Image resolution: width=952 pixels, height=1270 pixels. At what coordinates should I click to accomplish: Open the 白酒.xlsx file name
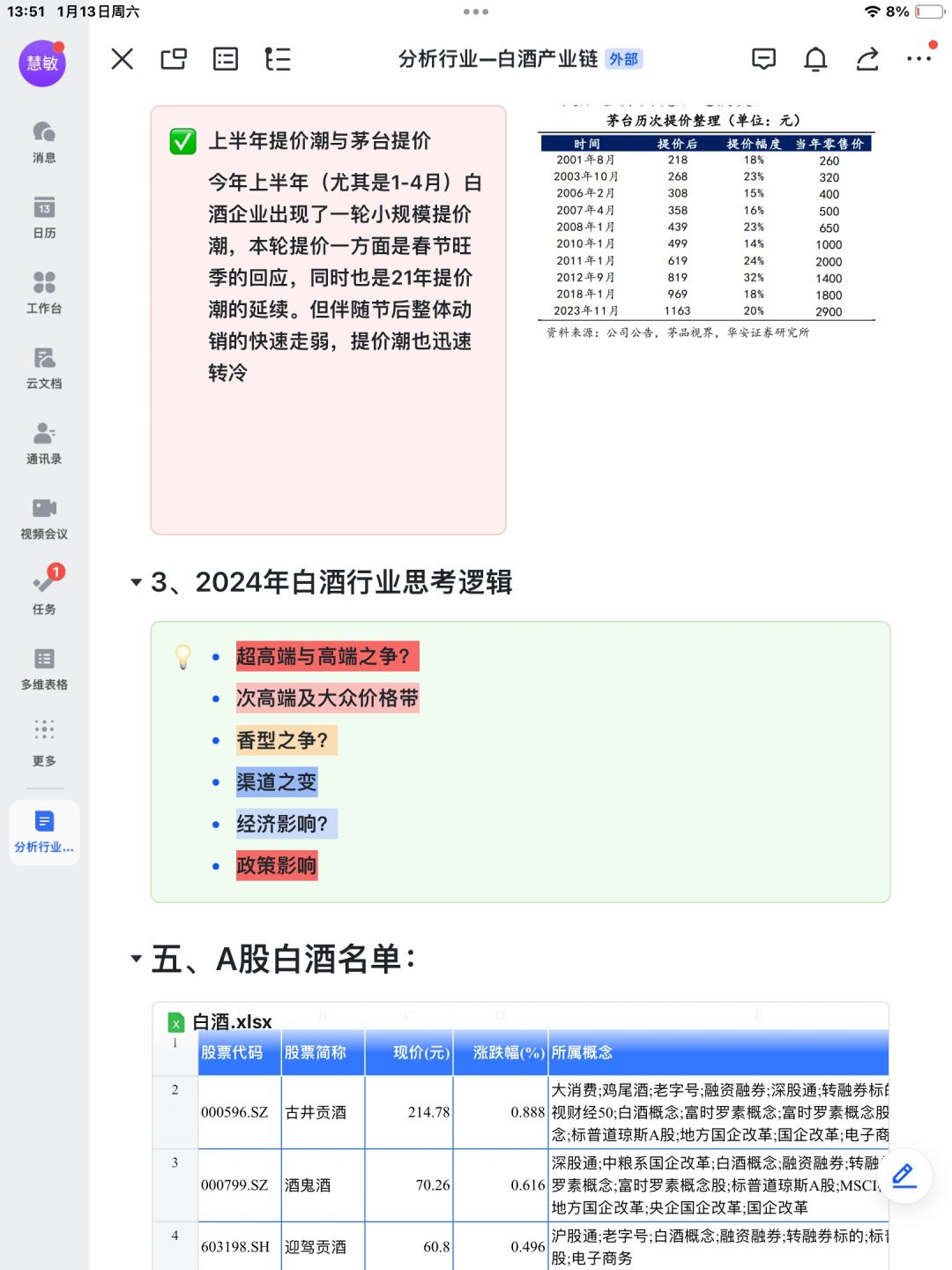[232, 1022]
